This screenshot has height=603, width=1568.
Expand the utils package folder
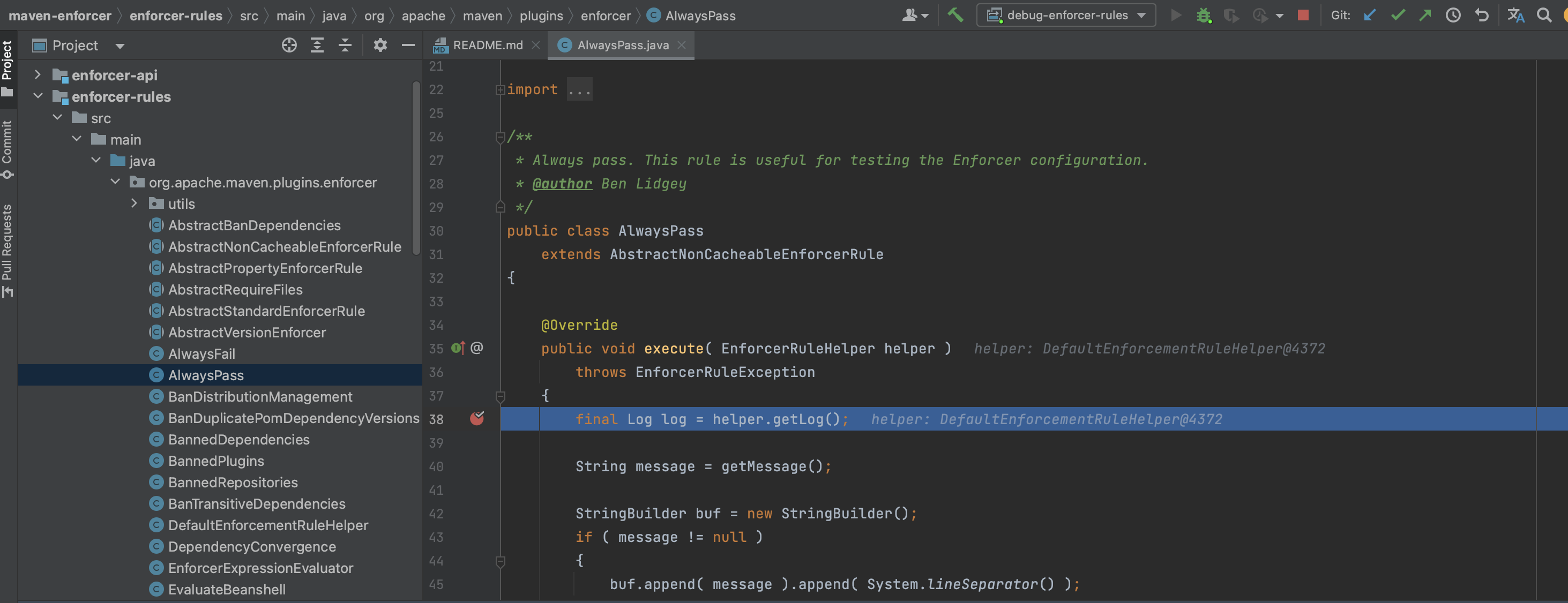(135, 203)
